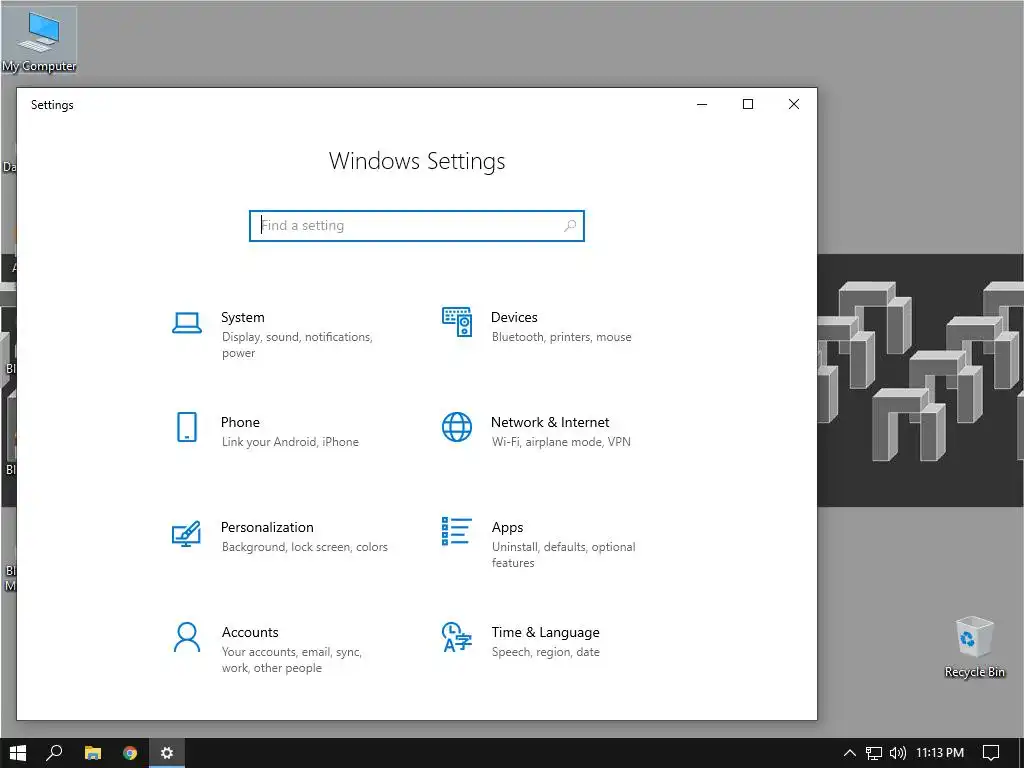Open the volume speaker tray icon
Viewport: 1024px width, 768px height.
click(898, 753)
